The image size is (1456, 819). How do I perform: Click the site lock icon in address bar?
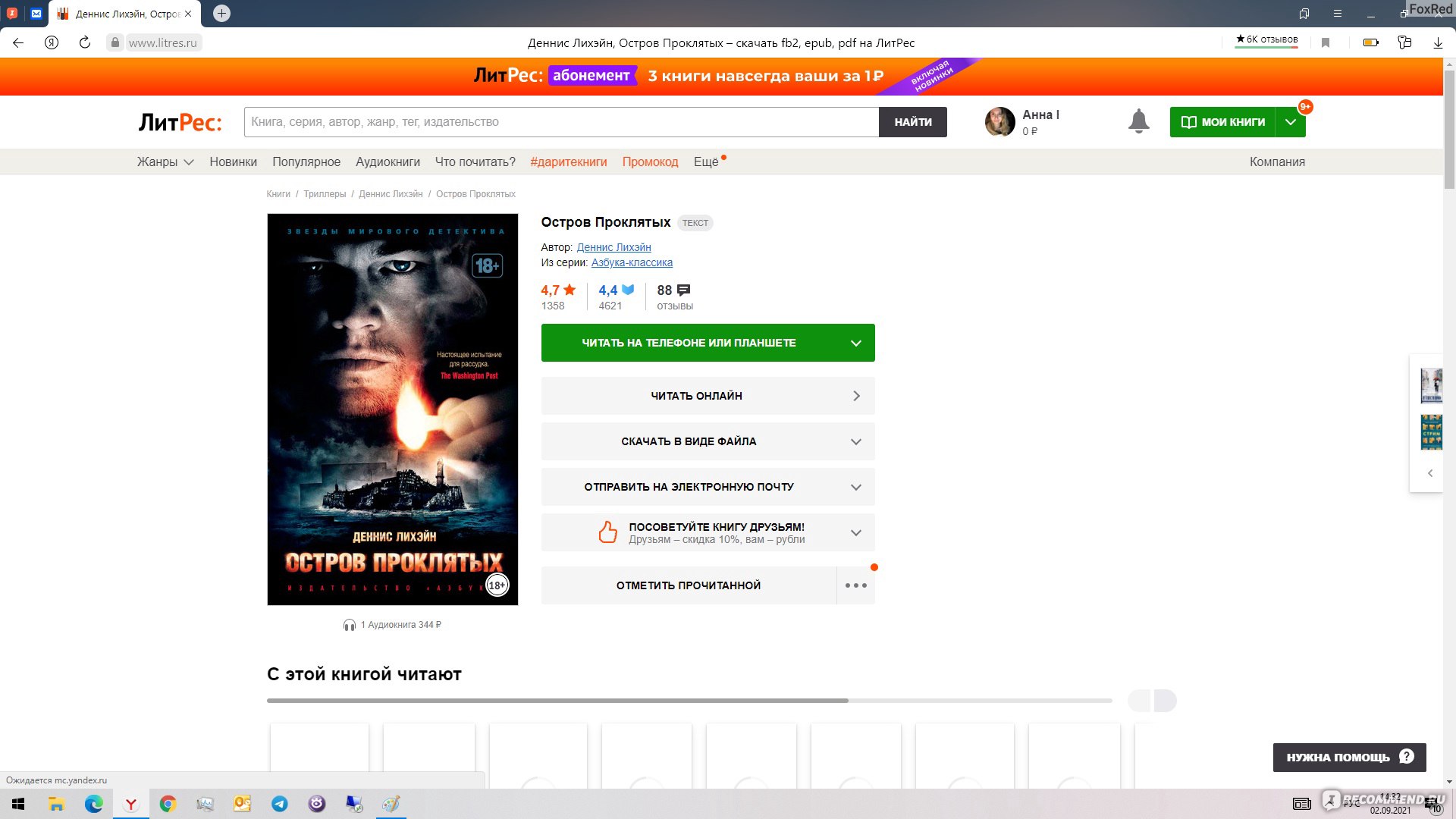tap(115, 42)
